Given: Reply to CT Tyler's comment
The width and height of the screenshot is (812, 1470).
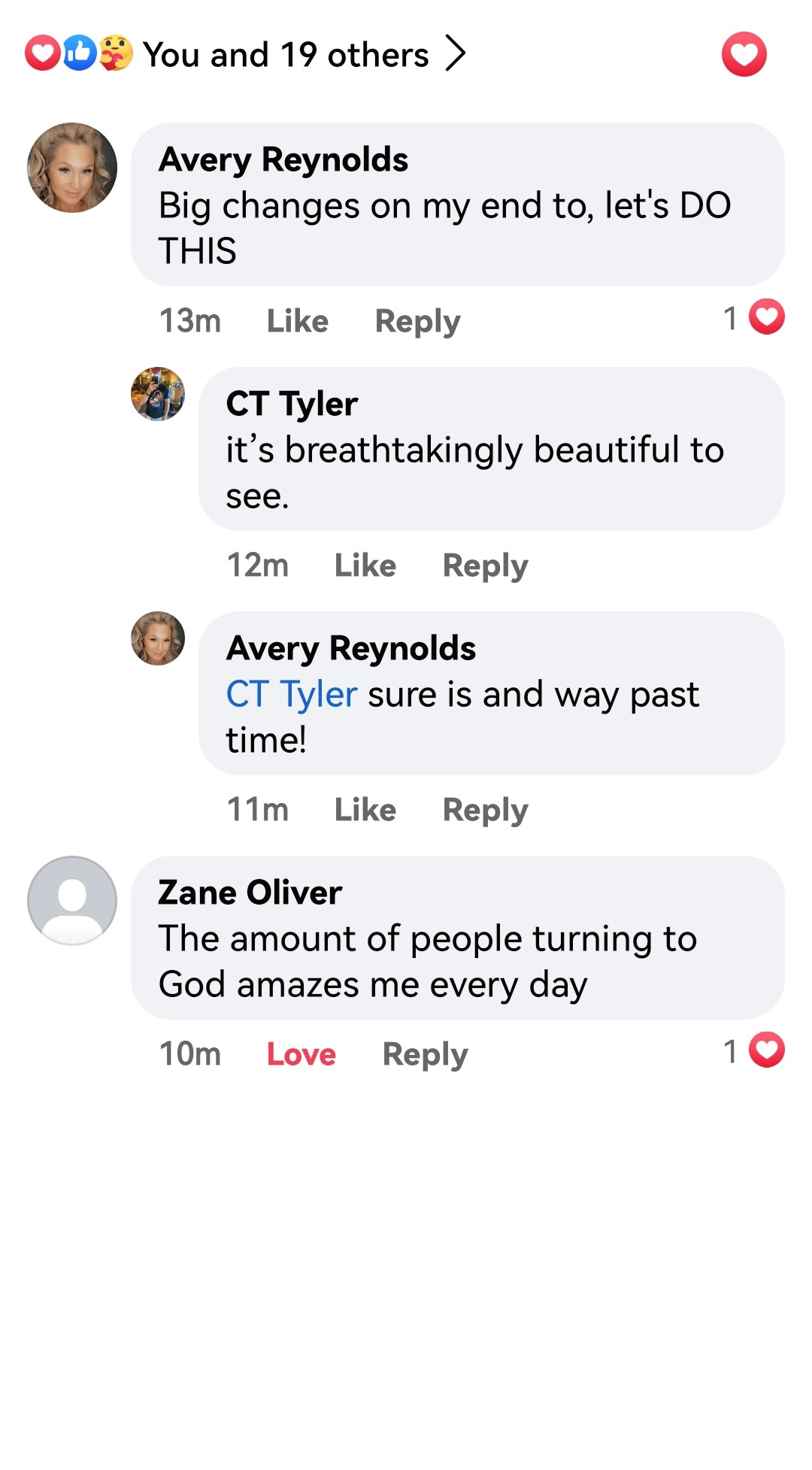Looking at the screenshot, I should click(485, 565).
